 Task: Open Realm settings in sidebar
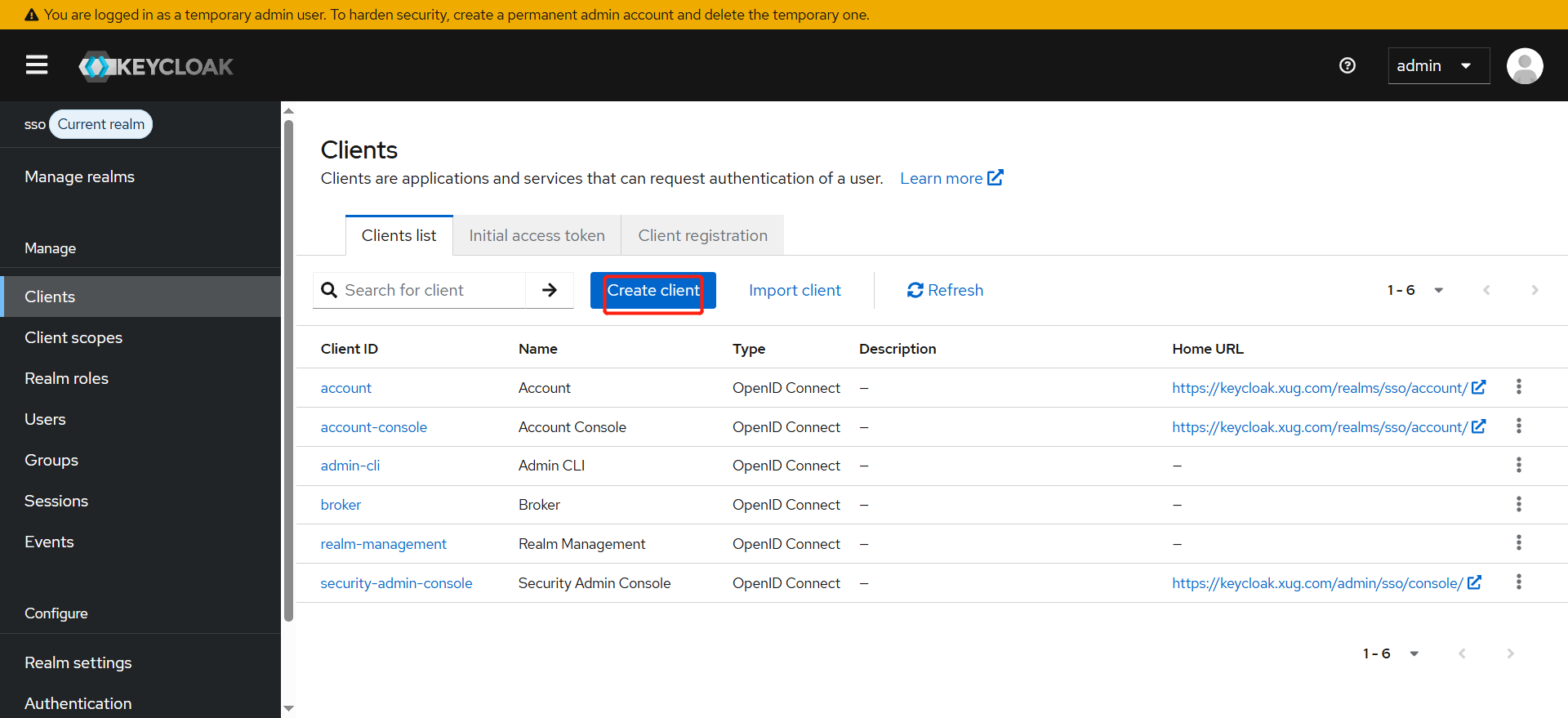click(140, 662)
